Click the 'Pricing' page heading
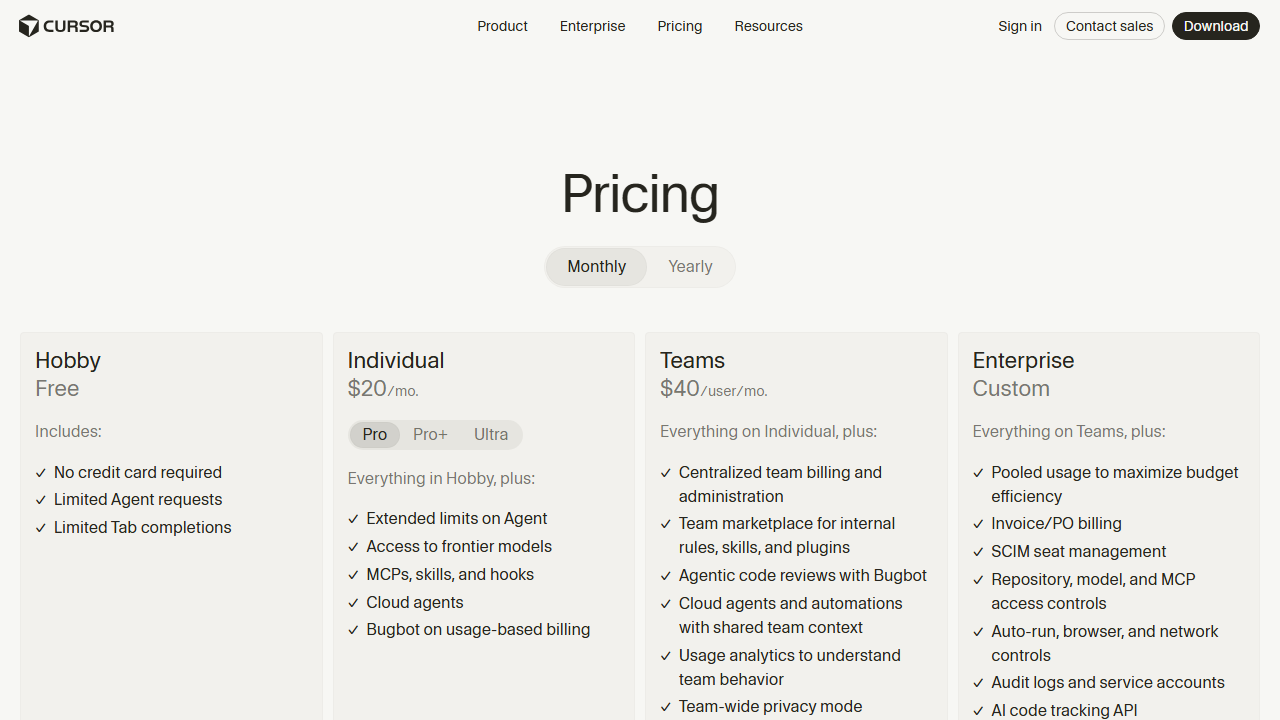The width and height of the screenshot is (1280, 720). coord(640,195)
